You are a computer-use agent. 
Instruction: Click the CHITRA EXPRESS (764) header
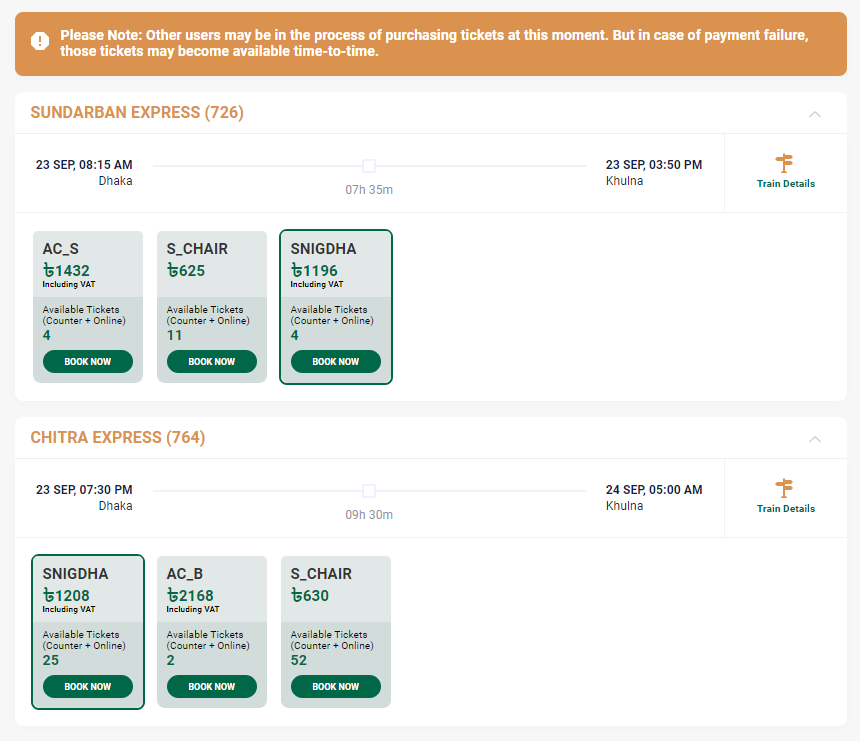118,438
